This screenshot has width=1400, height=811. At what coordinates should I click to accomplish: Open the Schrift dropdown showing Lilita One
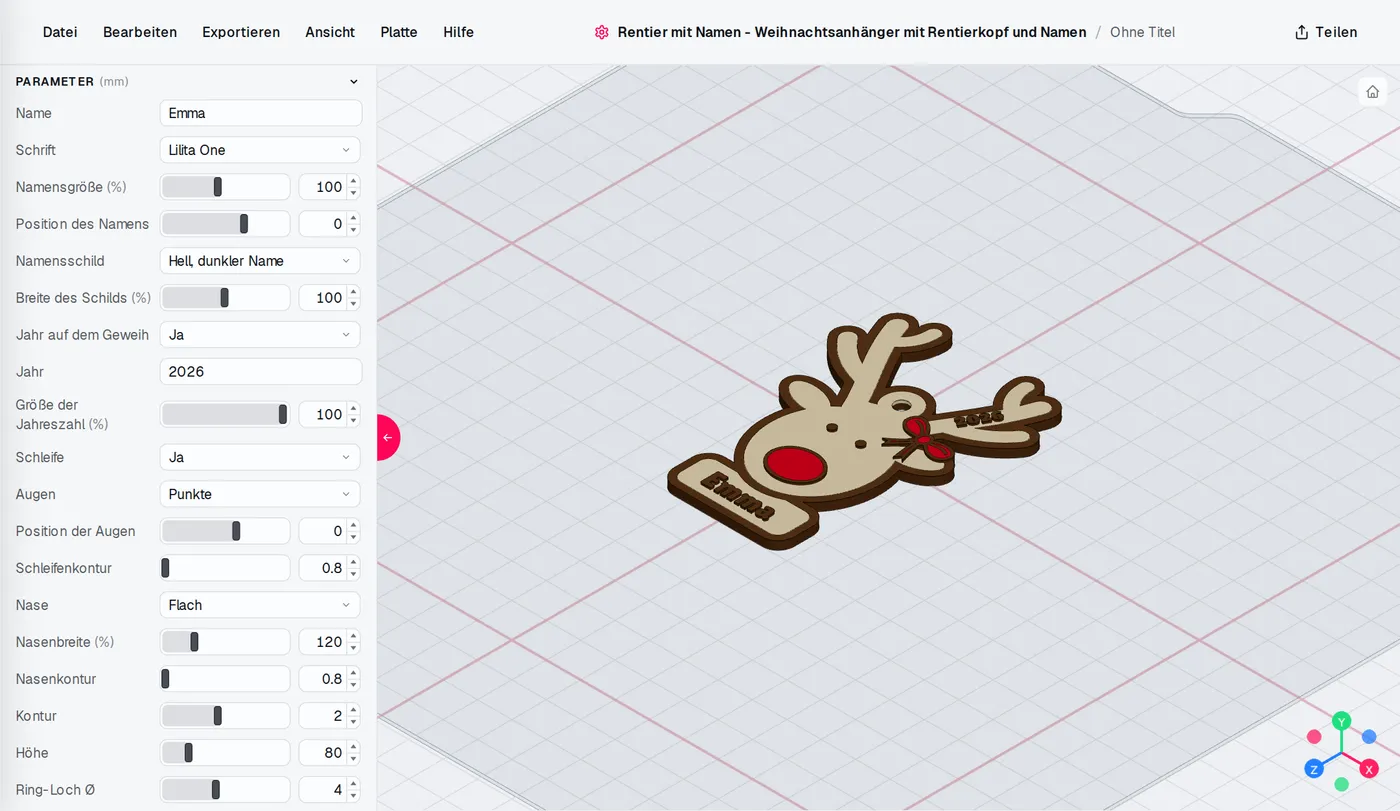coord(260,150)
